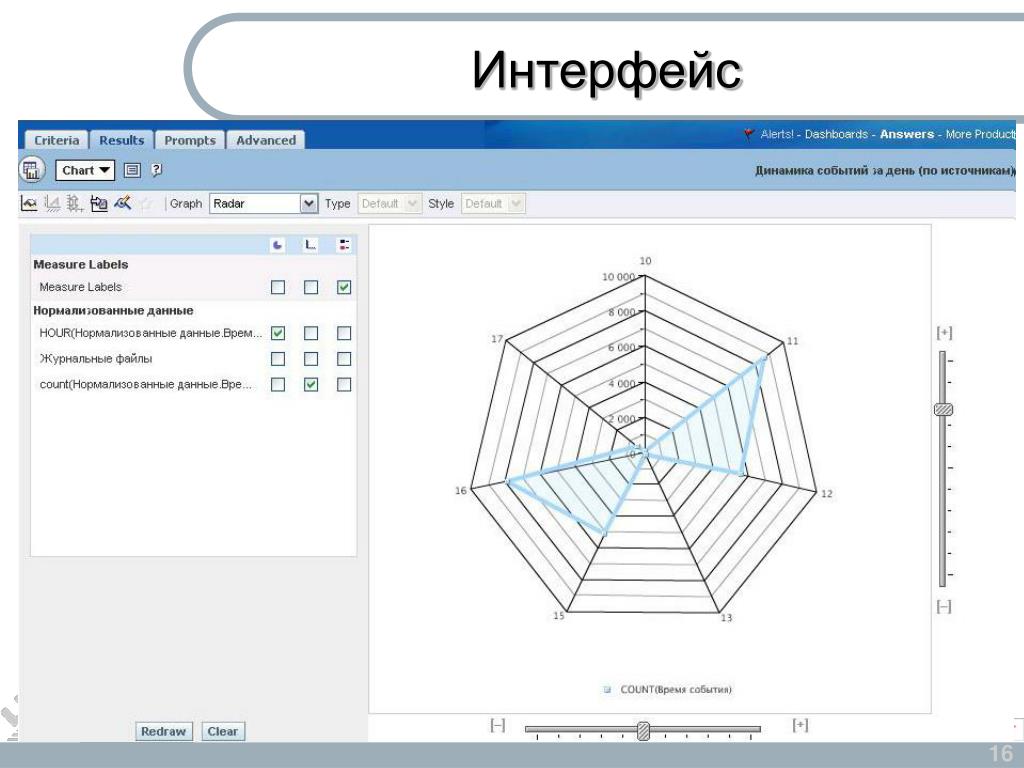Click the vertical slider [–] zoom-out button
Screen dimensions: 1024x768
pos(944,607)
